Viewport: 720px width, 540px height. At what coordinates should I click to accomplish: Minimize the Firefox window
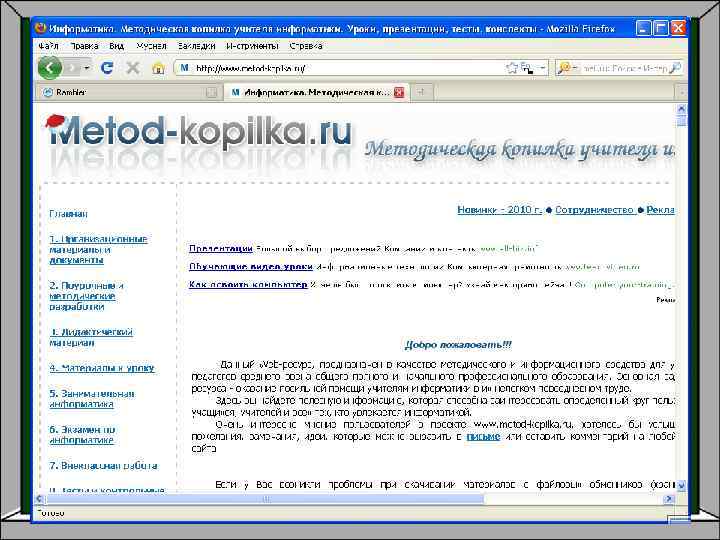point(643,28)
